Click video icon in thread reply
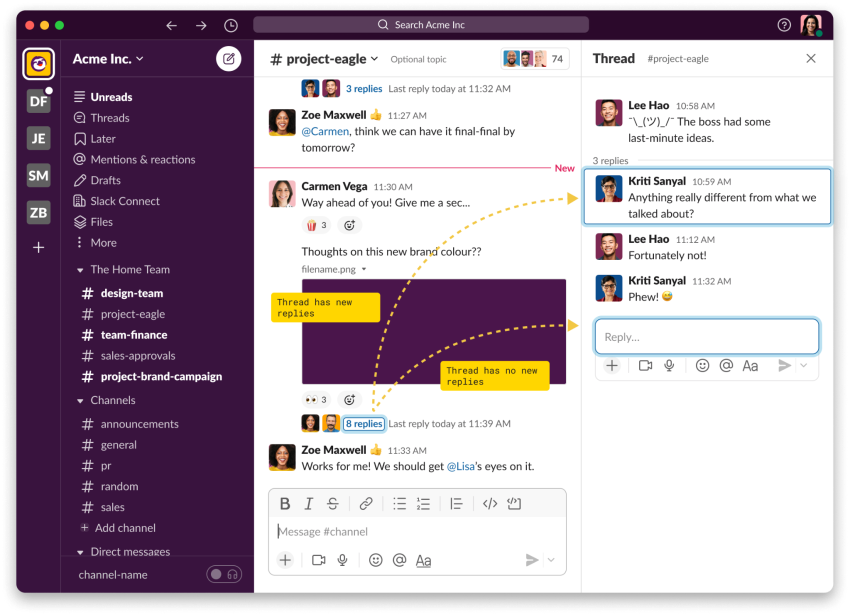Screen dimensions: 850x615 [646, 366]
